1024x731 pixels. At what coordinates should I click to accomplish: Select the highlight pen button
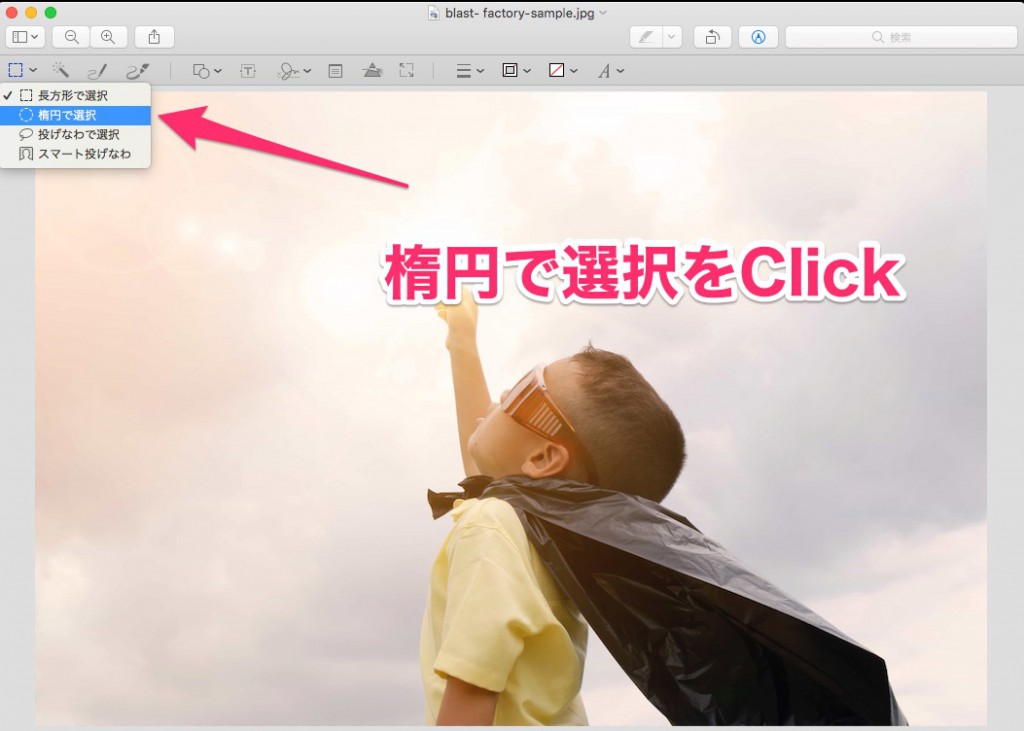pyautogui.click(x=647, y=37)
